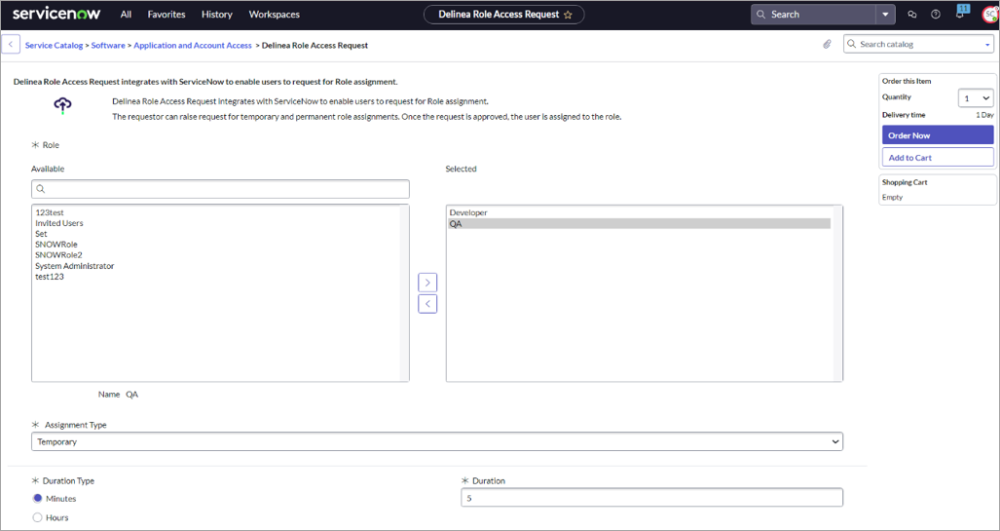The image size is (1000, 531).
Task: Click the attachment paperclip icon
Action: (827, 45)
